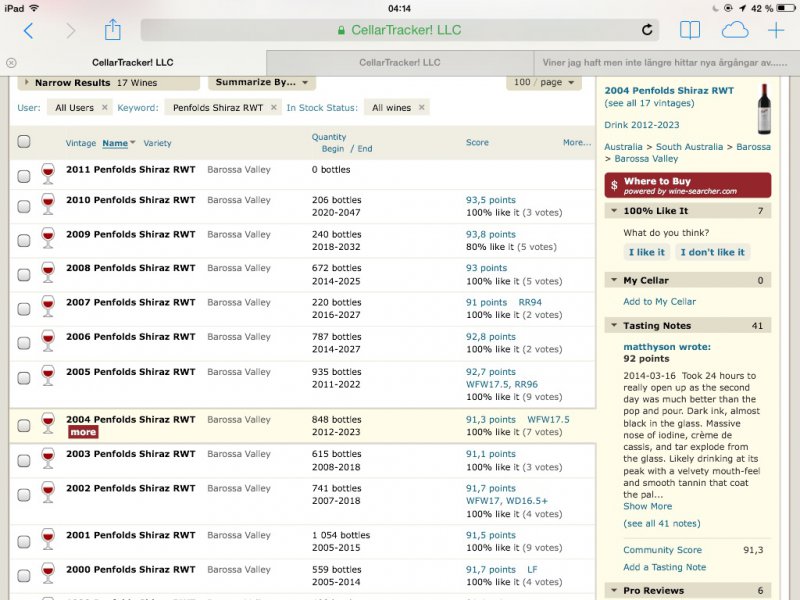The height and width of the screenshot is (600, 800).
Task: Switch to the first CellarTracker tab
Action: 133,63
